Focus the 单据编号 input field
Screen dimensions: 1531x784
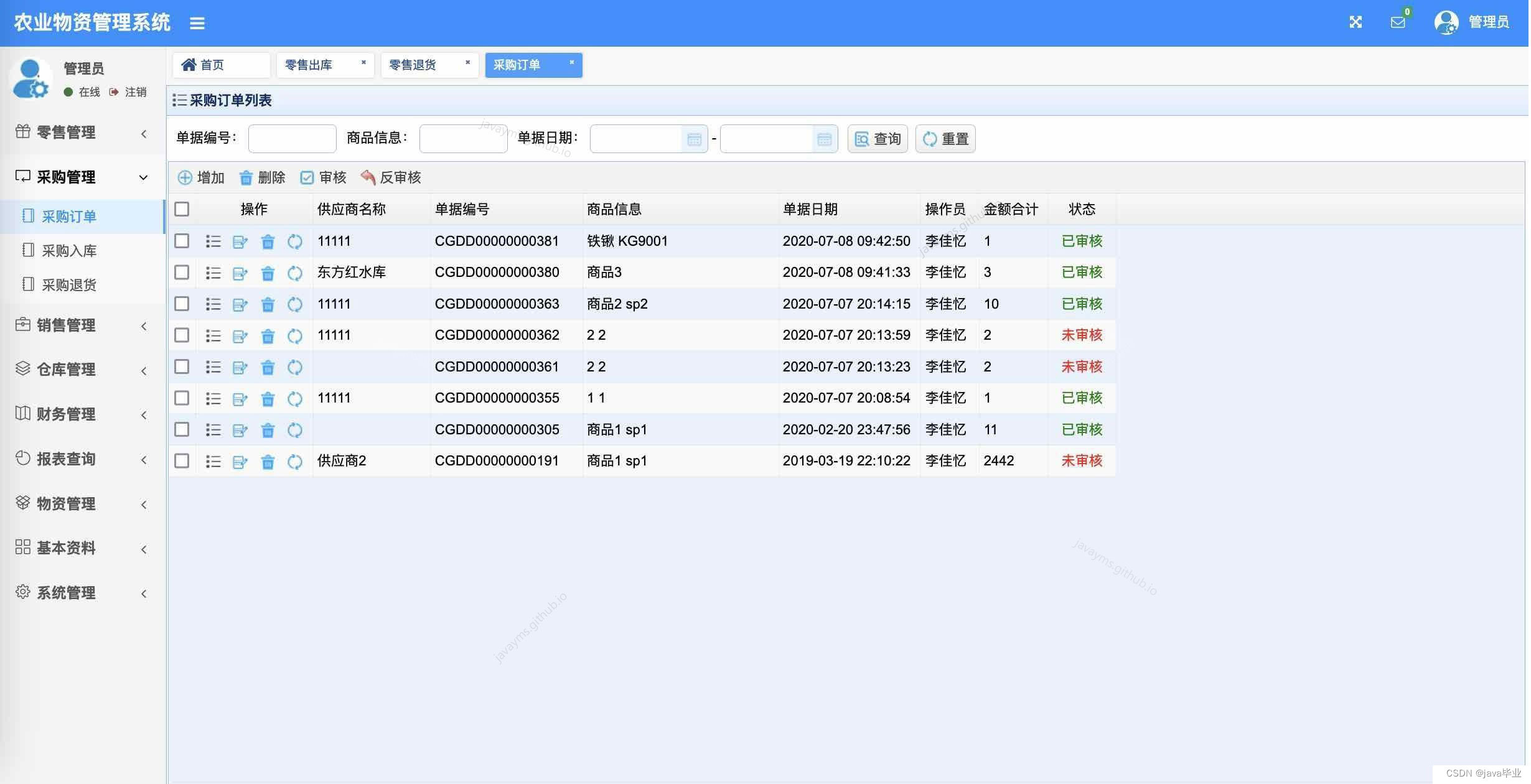point(293,139)
